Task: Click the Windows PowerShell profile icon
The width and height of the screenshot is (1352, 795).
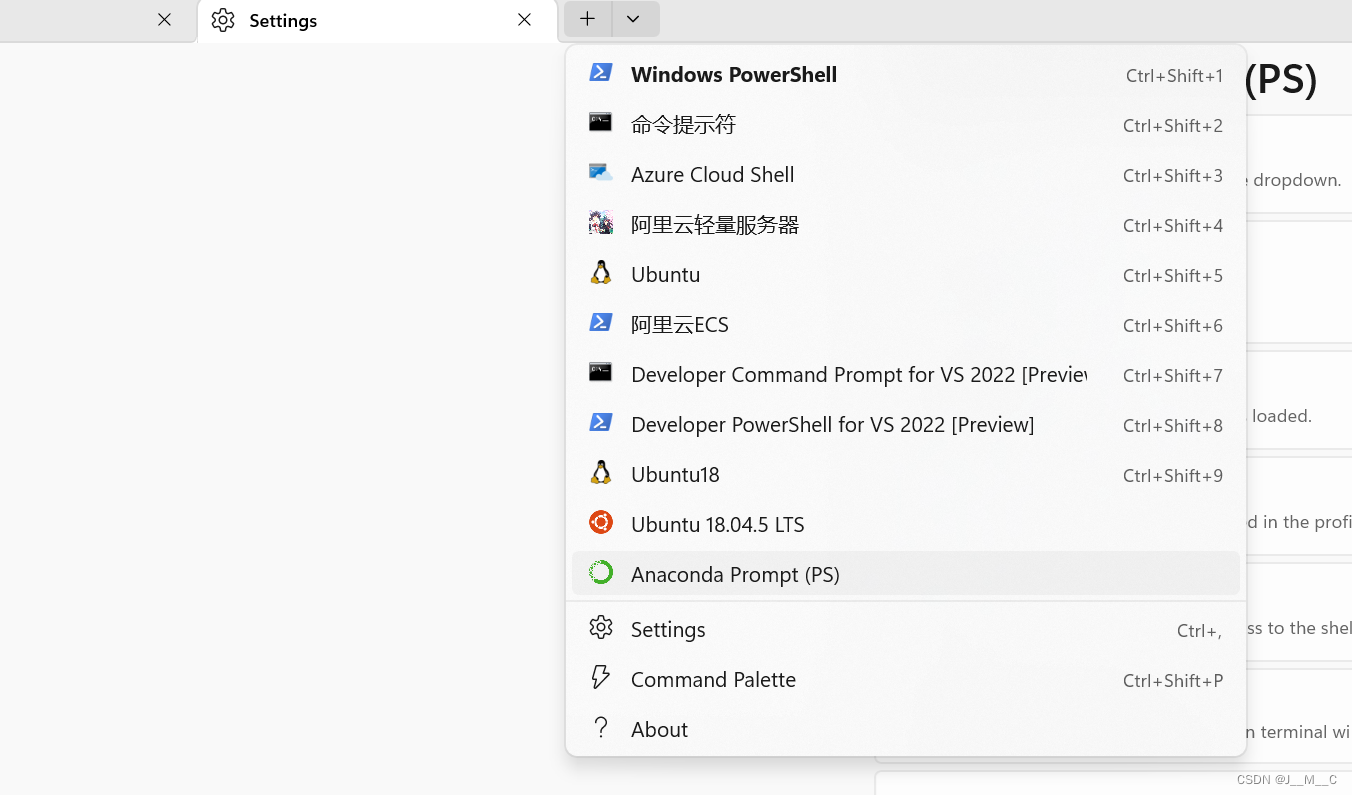Action: (x=600, y=72)
